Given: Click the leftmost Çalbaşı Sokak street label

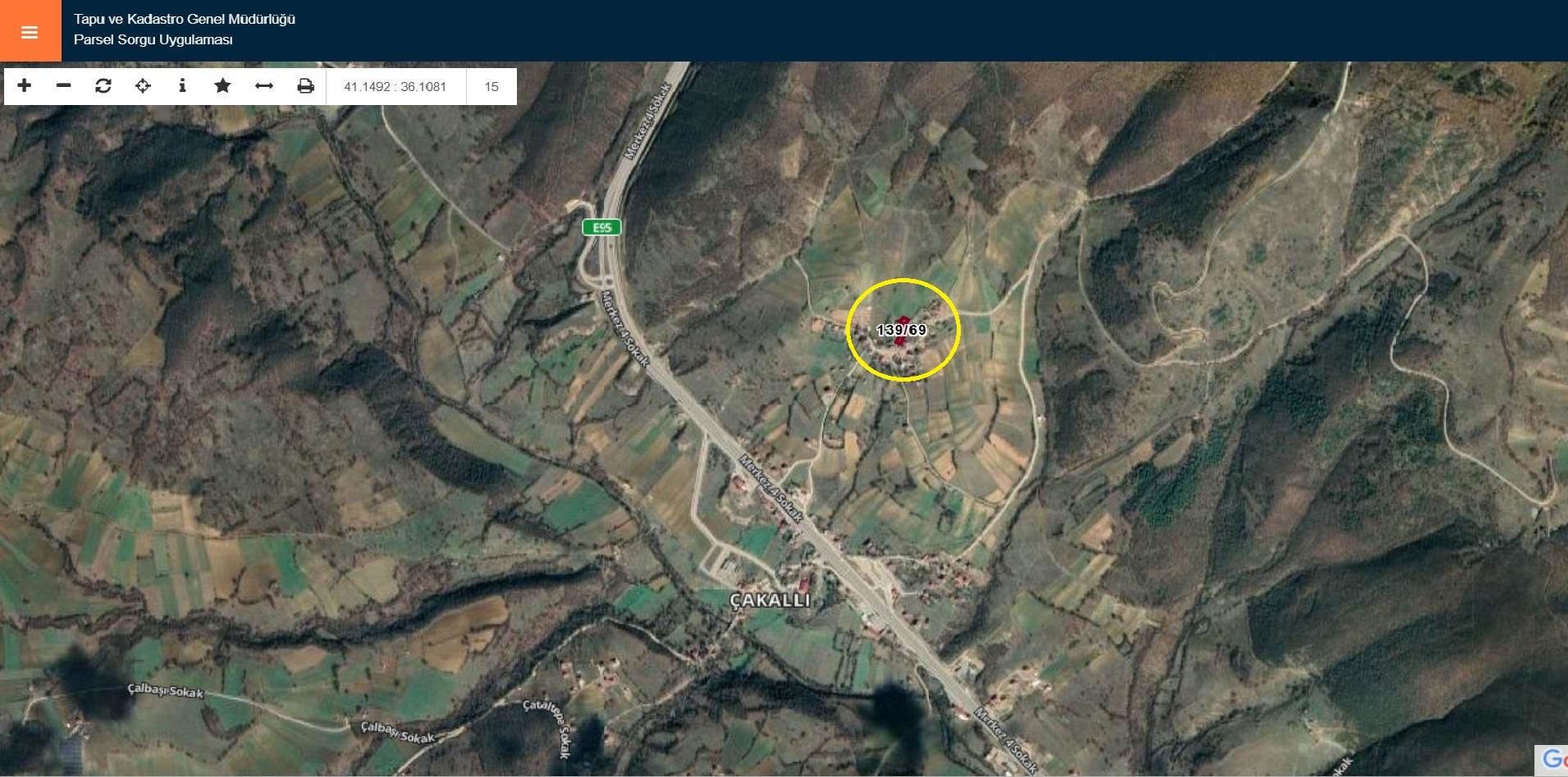Looking at the screenshot, I should (x=166, y=691).
